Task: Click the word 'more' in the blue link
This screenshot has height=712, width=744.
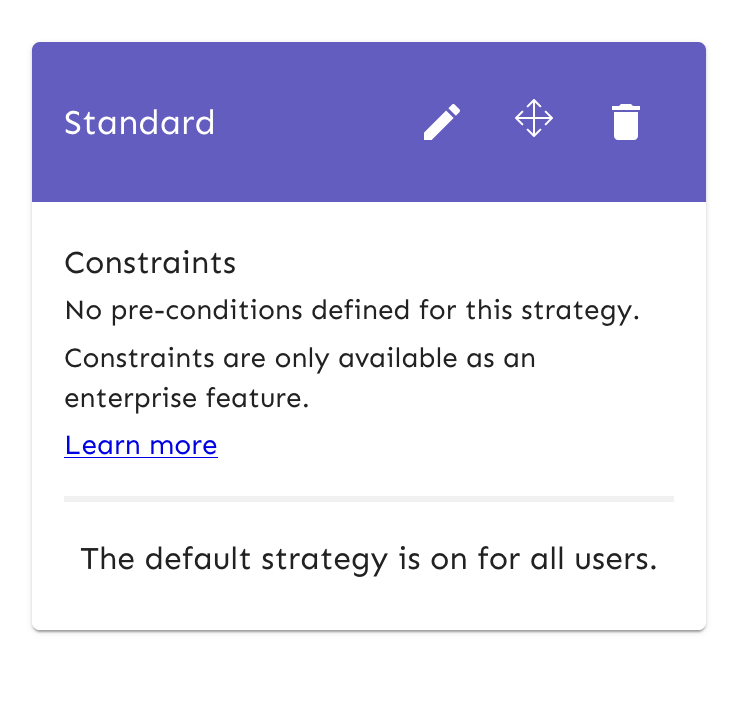Action: (183, 445)
